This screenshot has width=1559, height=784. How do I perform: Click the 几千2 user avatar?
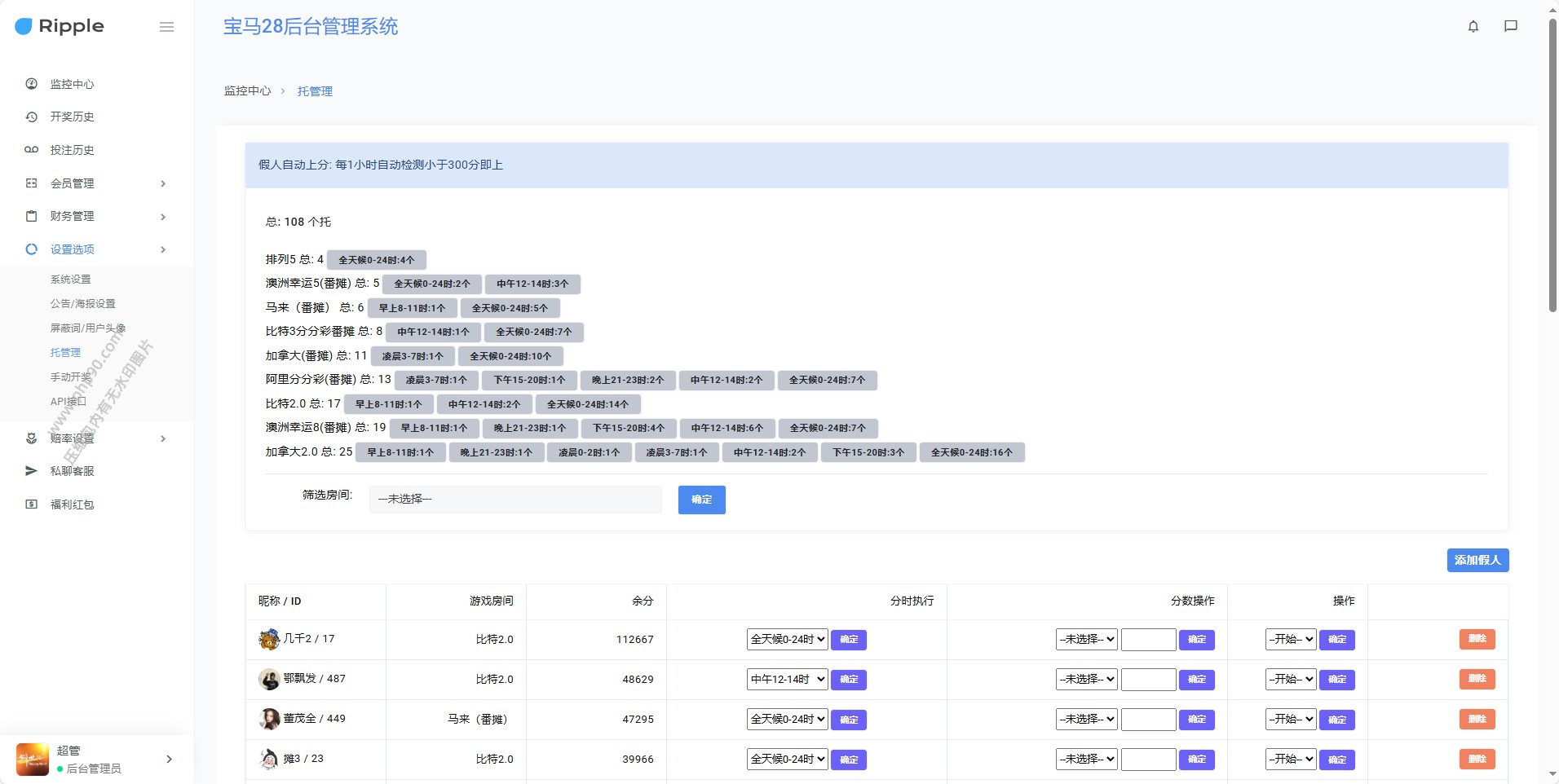(269, 639)
